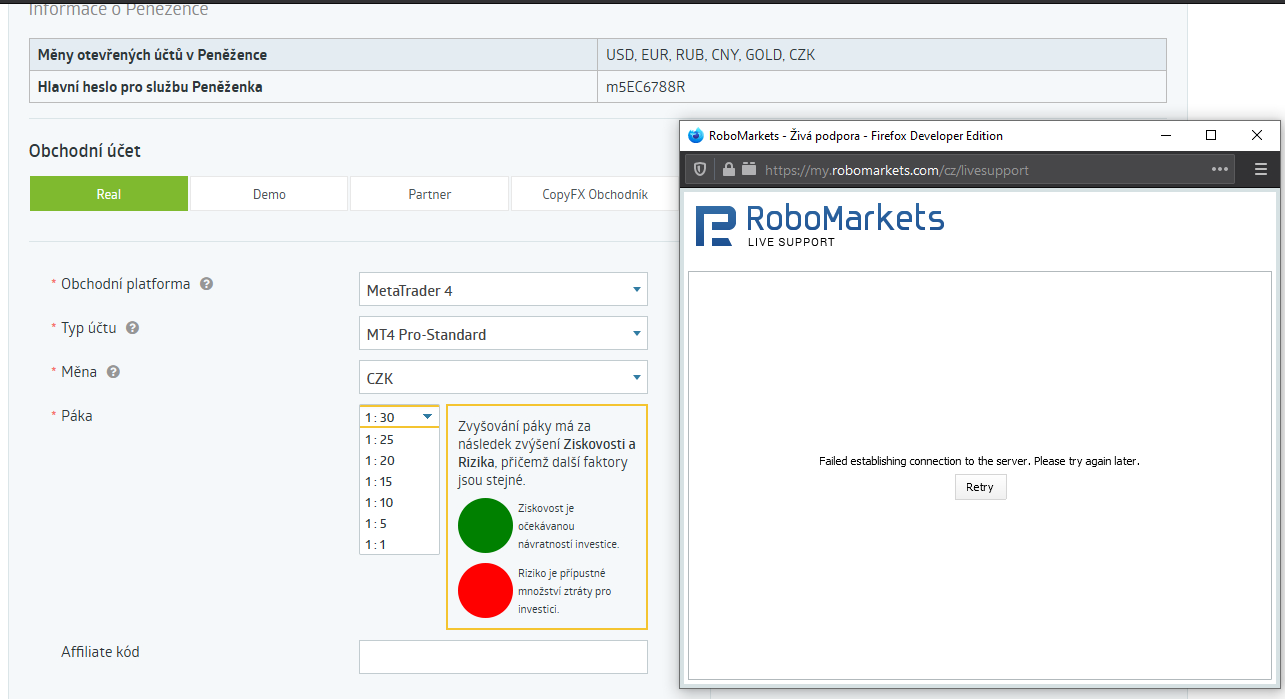Image resolution: width=1285 pixels, height=699 pixels.
Task: Click the Hlavní heslo pro službu Peněženka cell
Action: coord(314,87)
